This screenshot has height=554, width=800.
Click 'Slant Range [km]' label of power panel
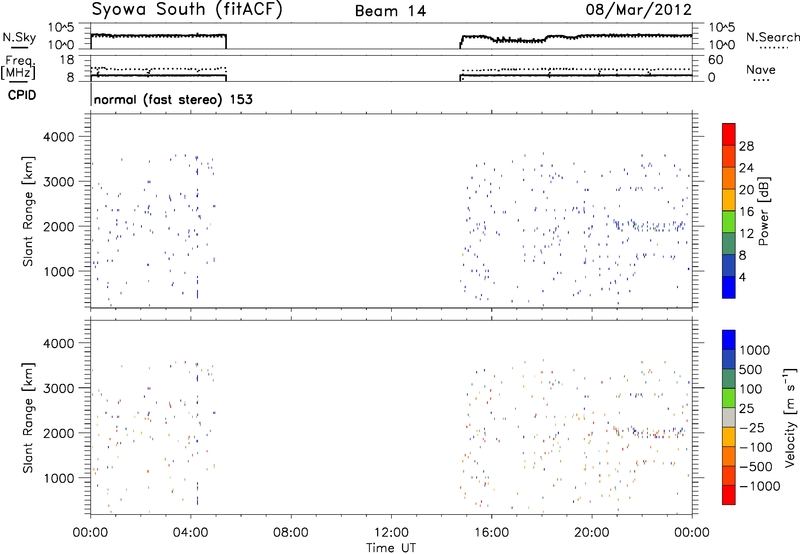click(28, 211)
